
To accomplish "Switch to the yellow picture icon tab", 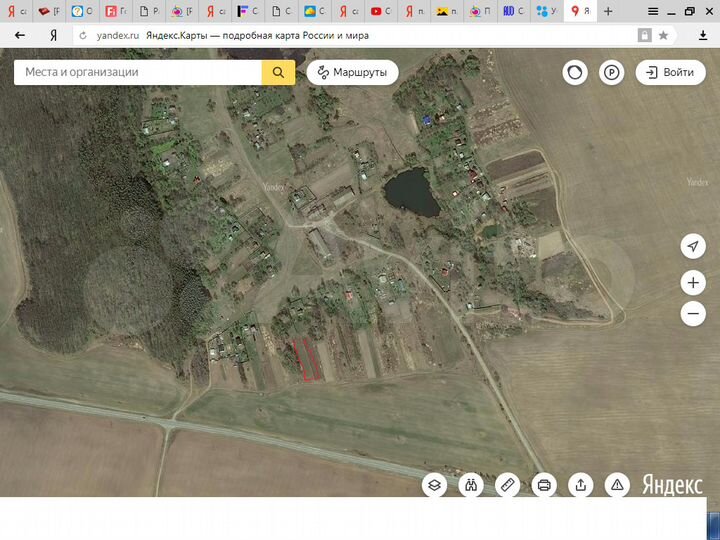I will tap(447, 11).
